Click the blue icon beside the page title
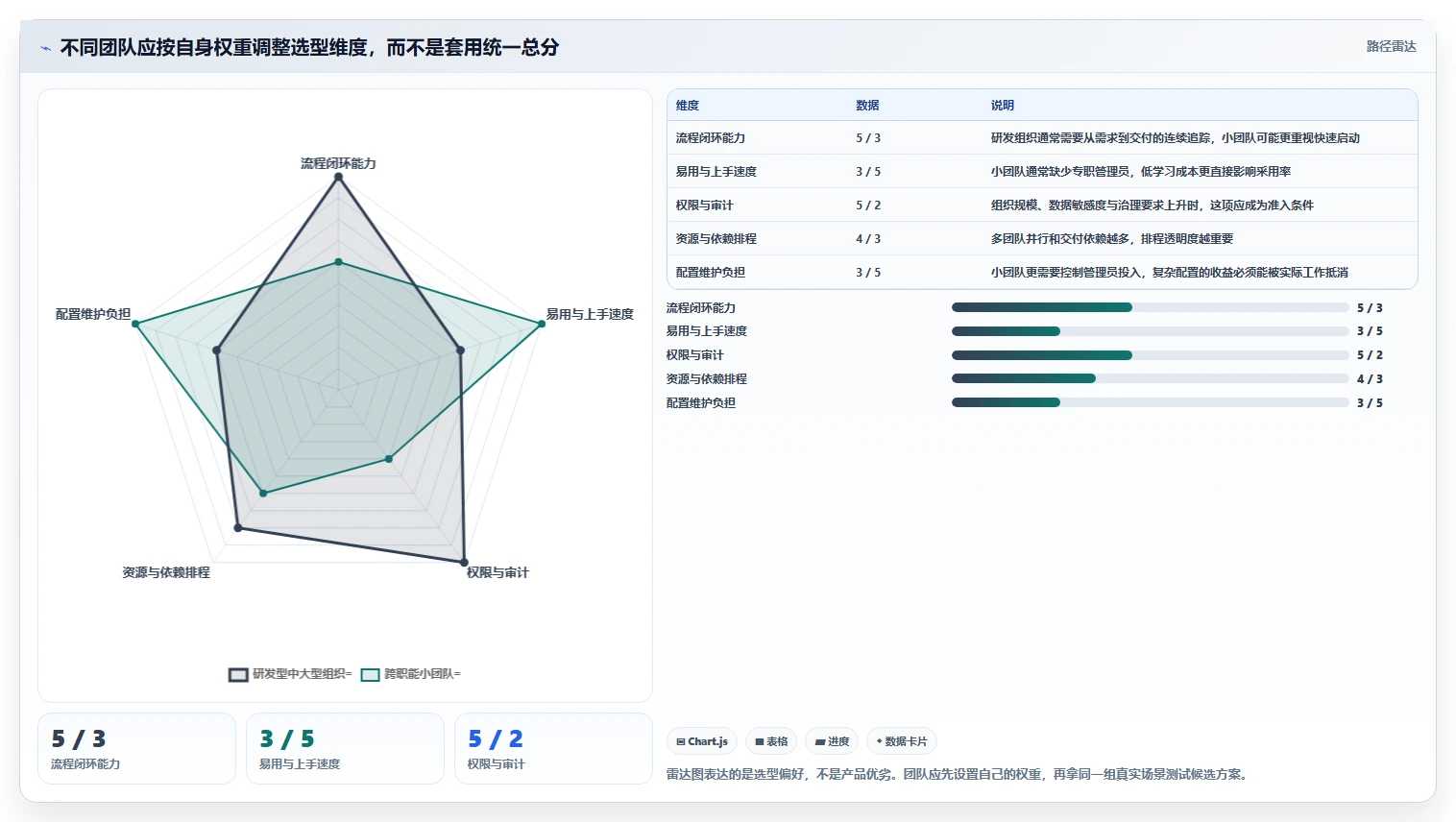The image size is (1456, 822). 45,48
